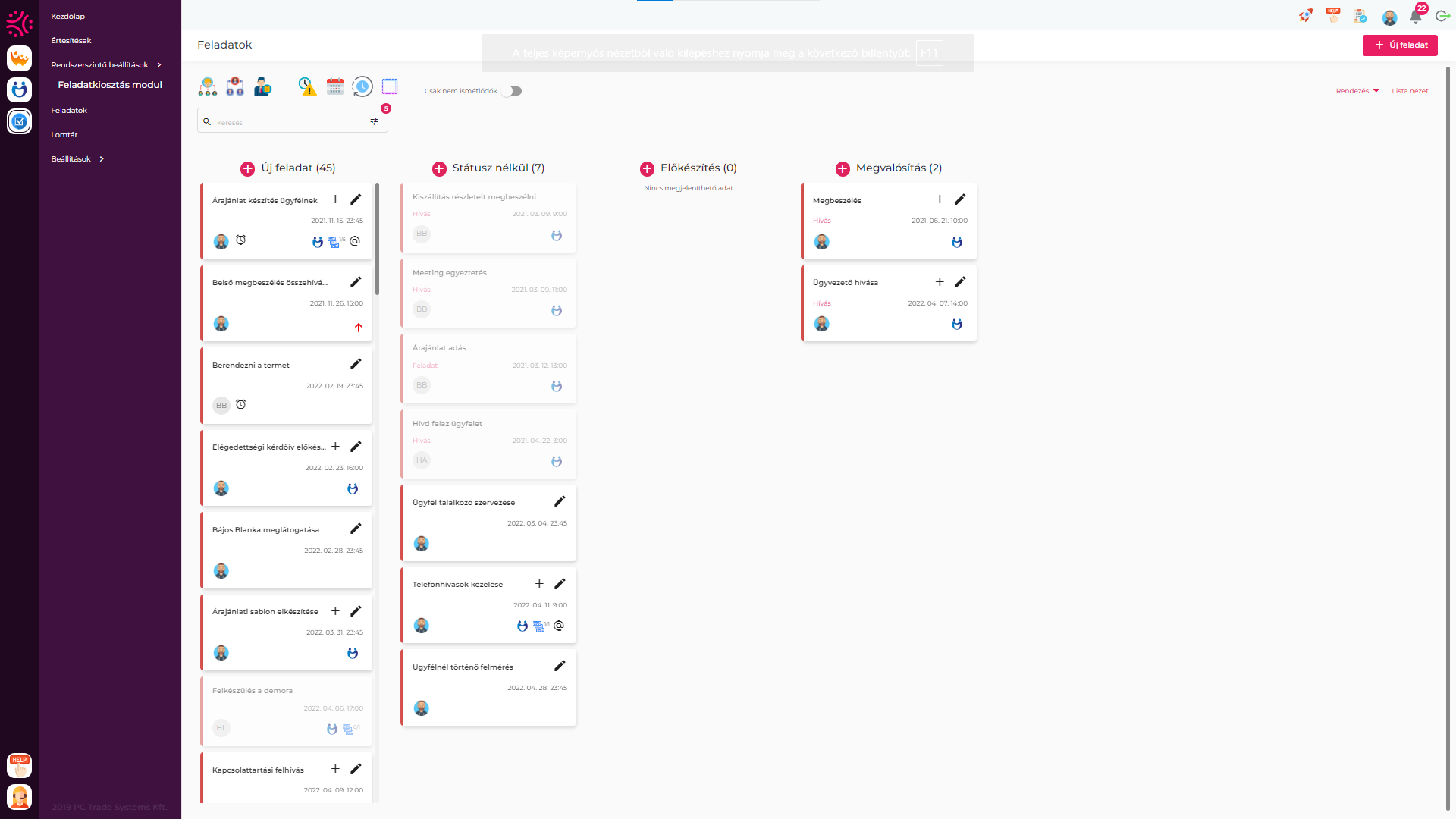
Task: Open search filter settings sliders icon
Action: click(374, 122)
